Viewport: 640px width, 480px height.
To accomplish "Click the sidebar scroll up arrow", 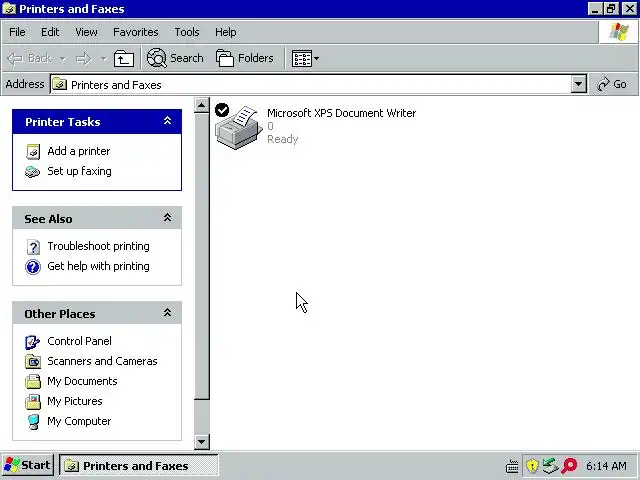I will point(201,105).
